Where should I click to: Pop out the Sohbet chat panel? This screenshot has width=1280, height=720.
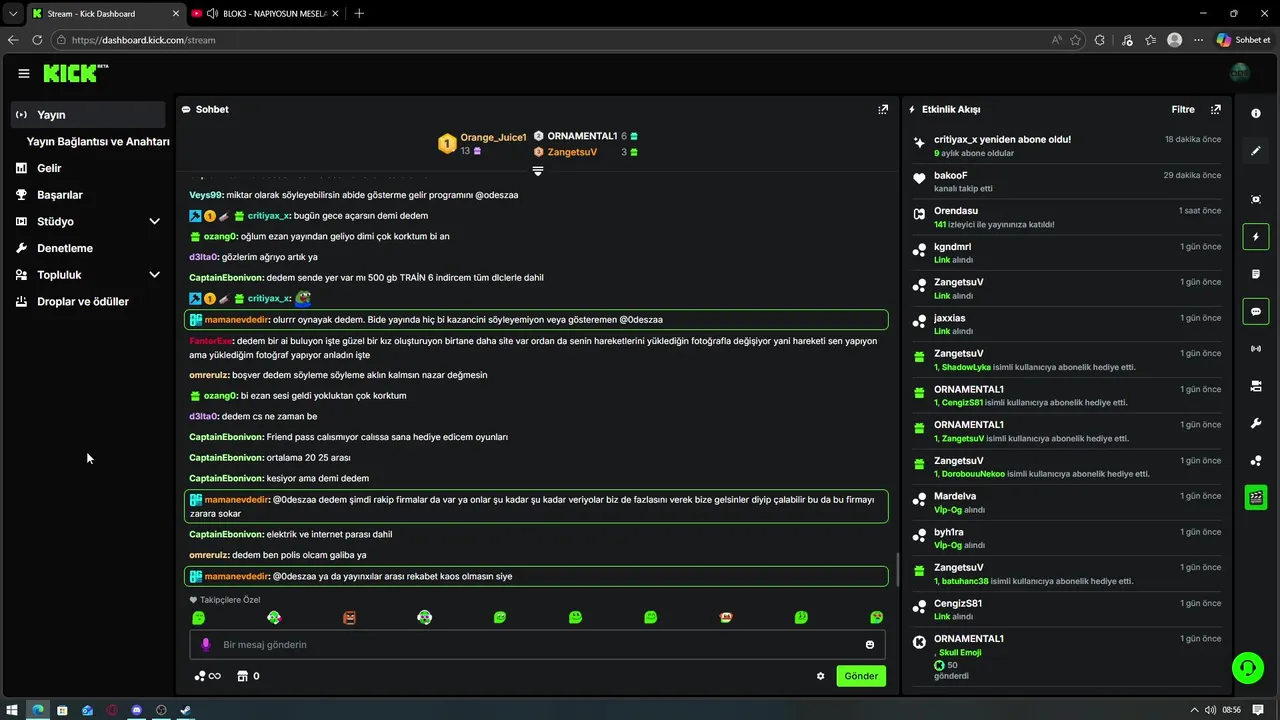click(883, 109)
